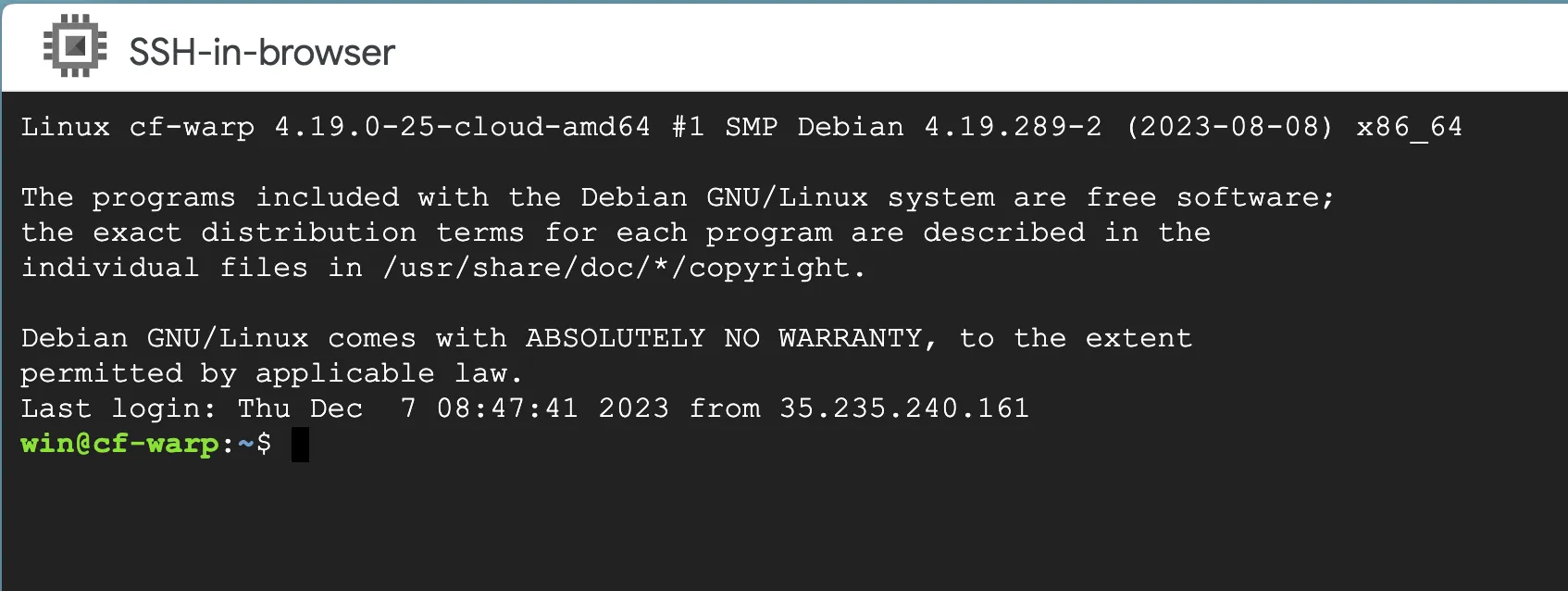The image size is (1568, 591).
Task: Click the SSH-in-browser title text
Action: click(x=262, y=53)
